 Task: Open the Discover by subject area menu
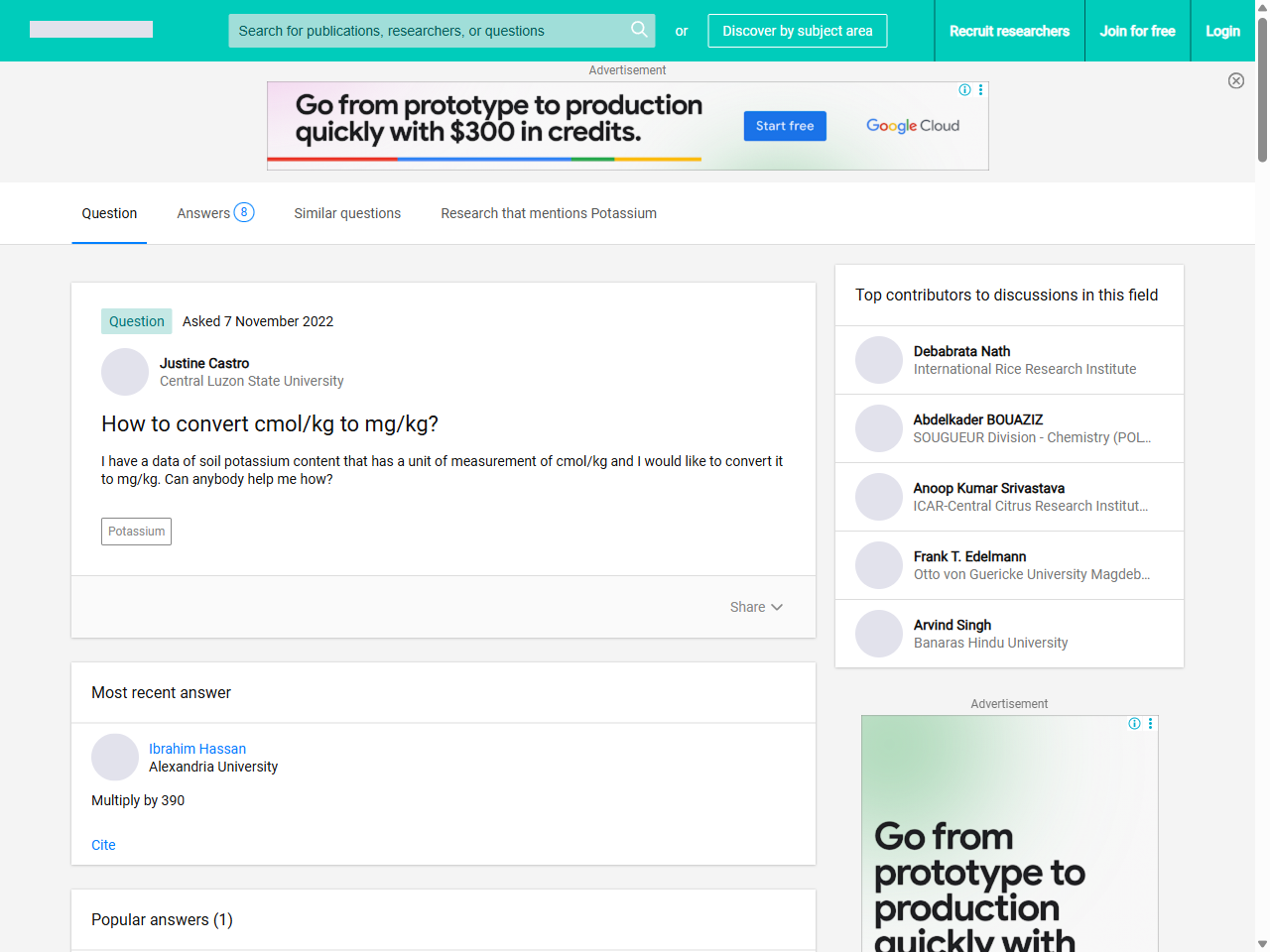pyautogui.click(x=797, y=31)
